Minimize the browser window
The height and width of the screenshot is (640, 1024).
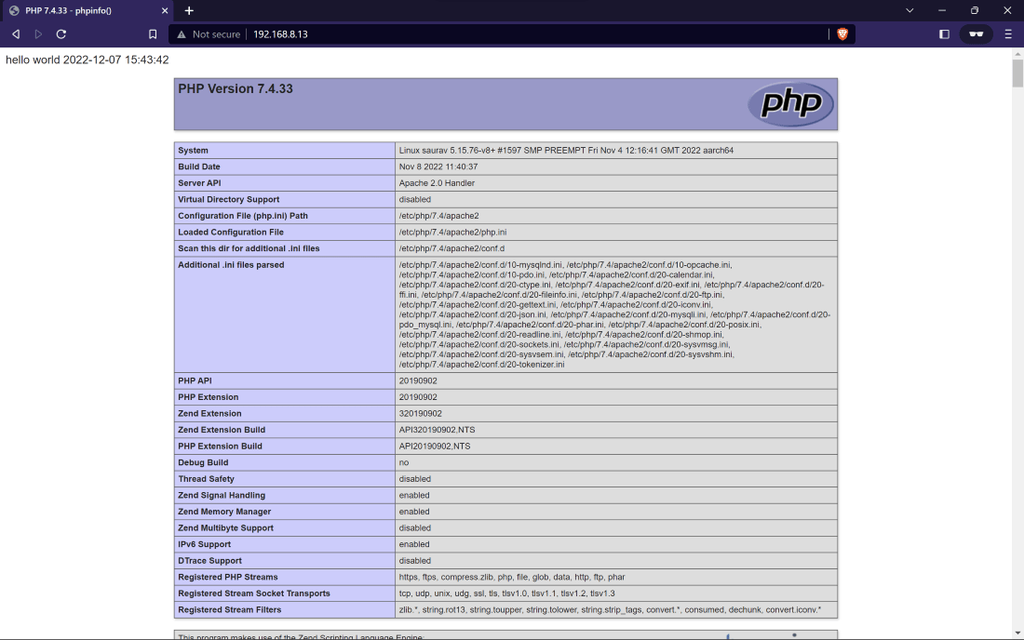(942, 10)
